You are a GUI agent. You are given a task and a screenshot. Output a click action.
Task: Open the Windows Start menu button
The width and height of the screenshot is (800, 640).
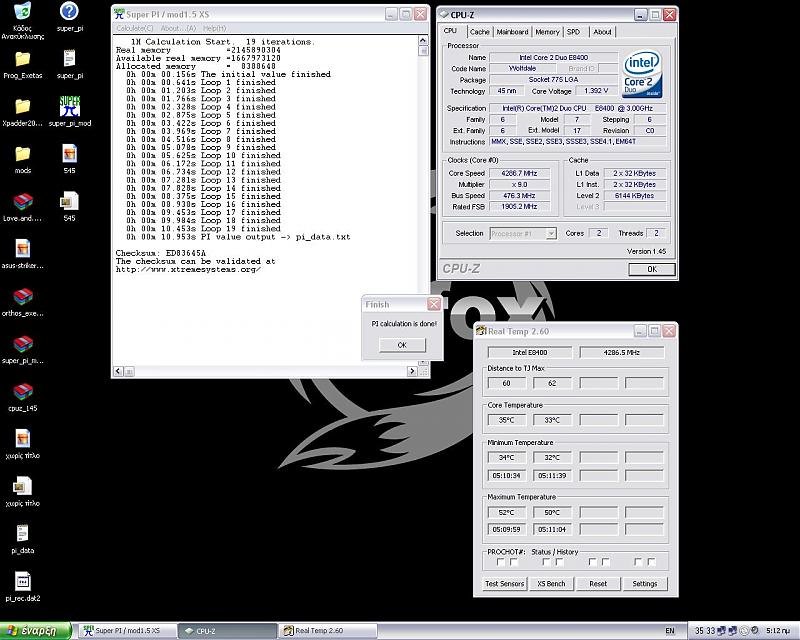click(x=35, y=631)
